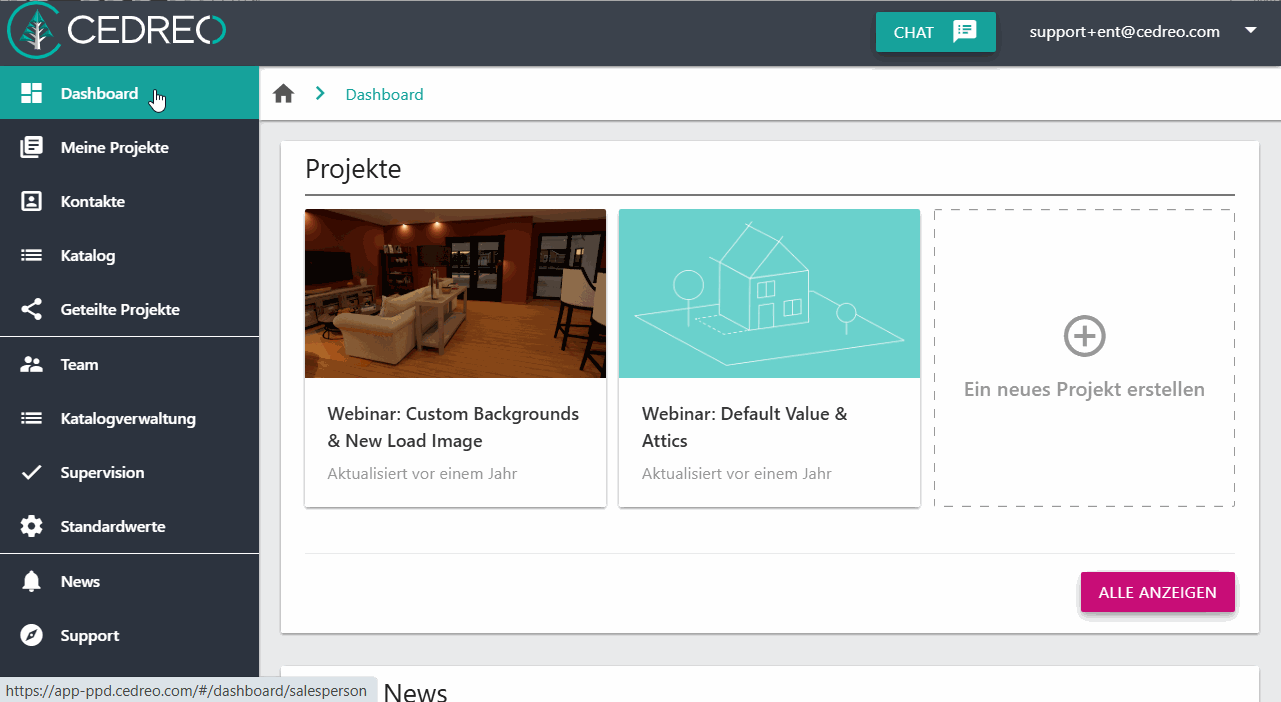Click the Support compass icon

point(32,635)
